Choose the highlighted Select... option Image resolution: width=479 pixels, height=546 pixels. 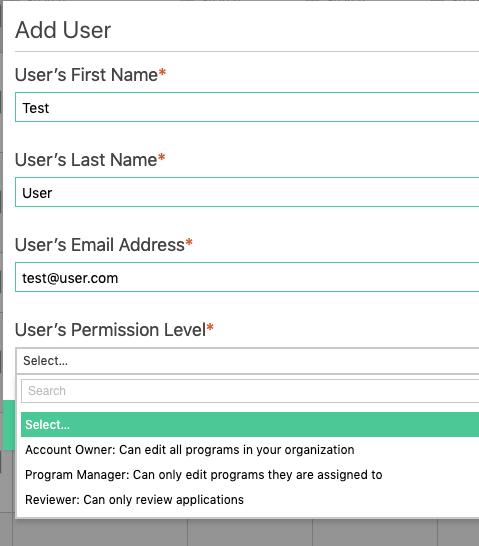point(250,424)
